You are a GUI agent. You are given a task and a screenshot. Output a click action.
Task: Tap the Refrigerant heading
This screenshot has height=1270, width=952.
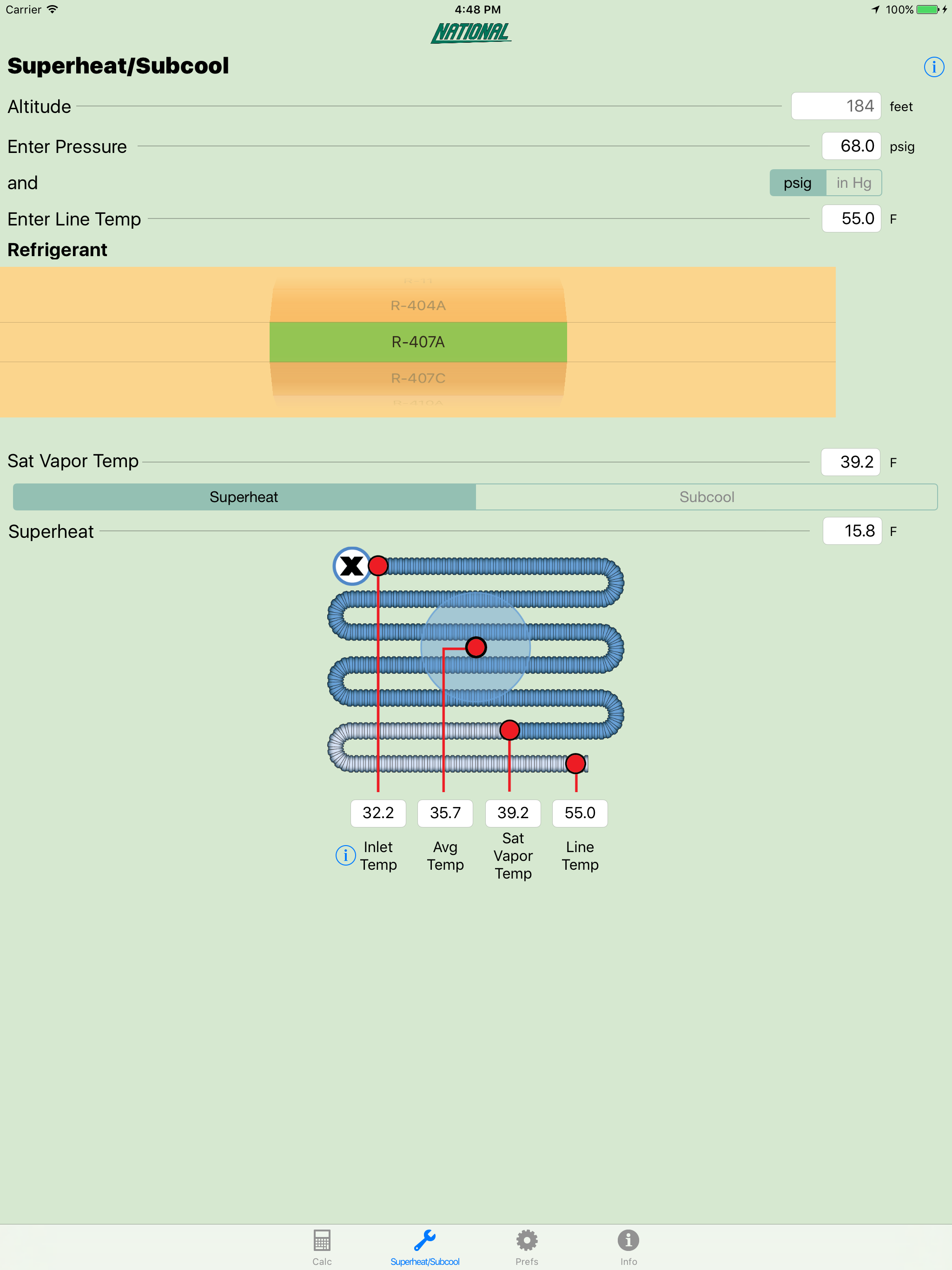(x=58, y=250)
